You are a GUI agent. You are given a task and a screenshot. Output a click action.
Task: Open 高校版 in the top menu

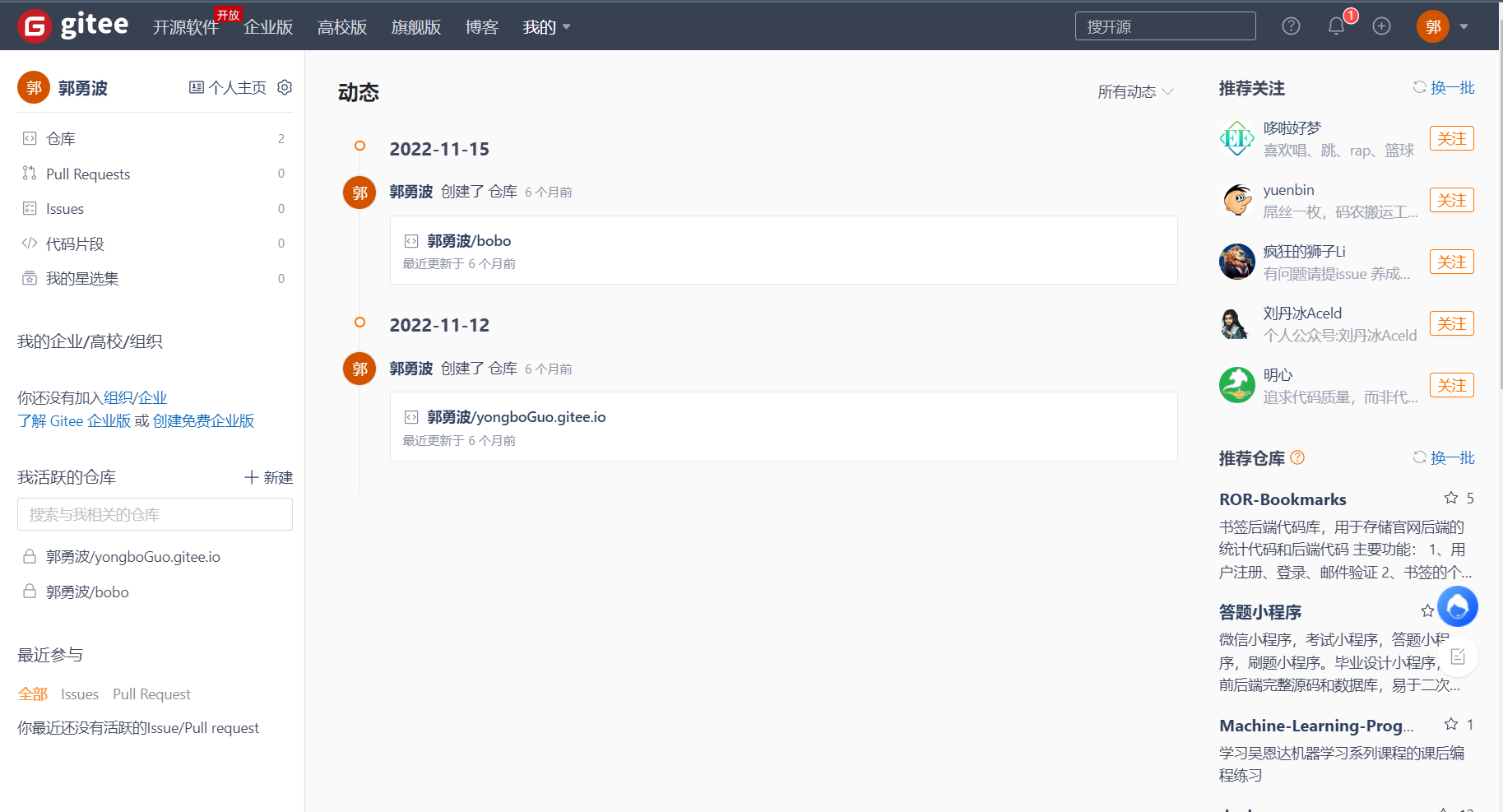(x=342, y=27)
